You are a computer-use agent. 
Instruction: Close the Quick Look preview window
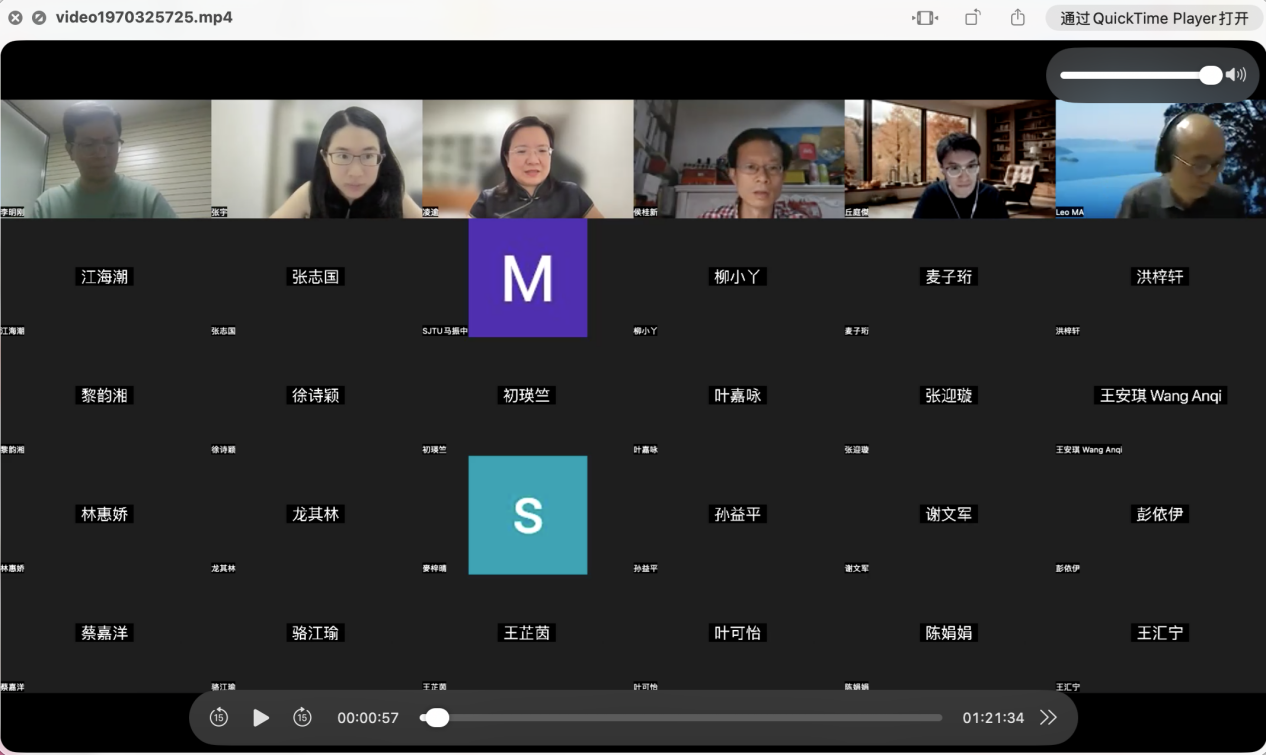click(15, 18)
